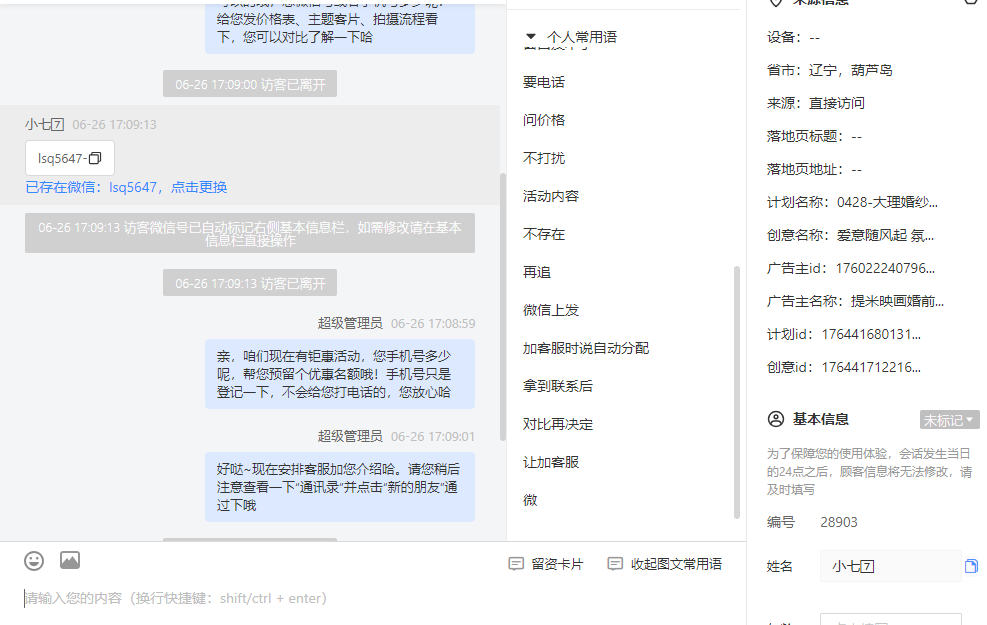
Task: Click the sender name 小七 in chat
Action: coord(44,124)
